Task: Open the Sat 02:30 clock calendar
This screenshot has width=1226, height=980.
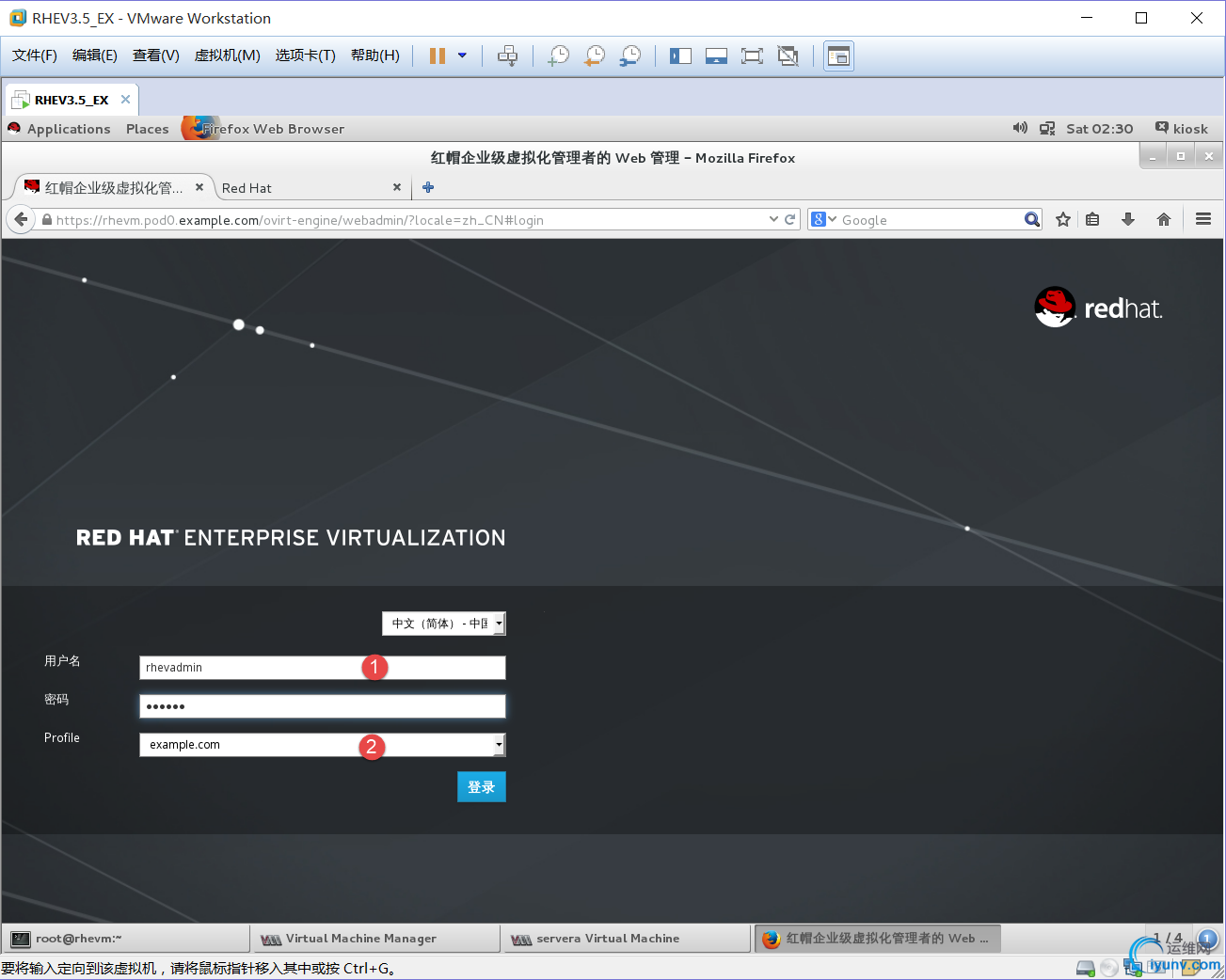Action: coord(1100,129)
